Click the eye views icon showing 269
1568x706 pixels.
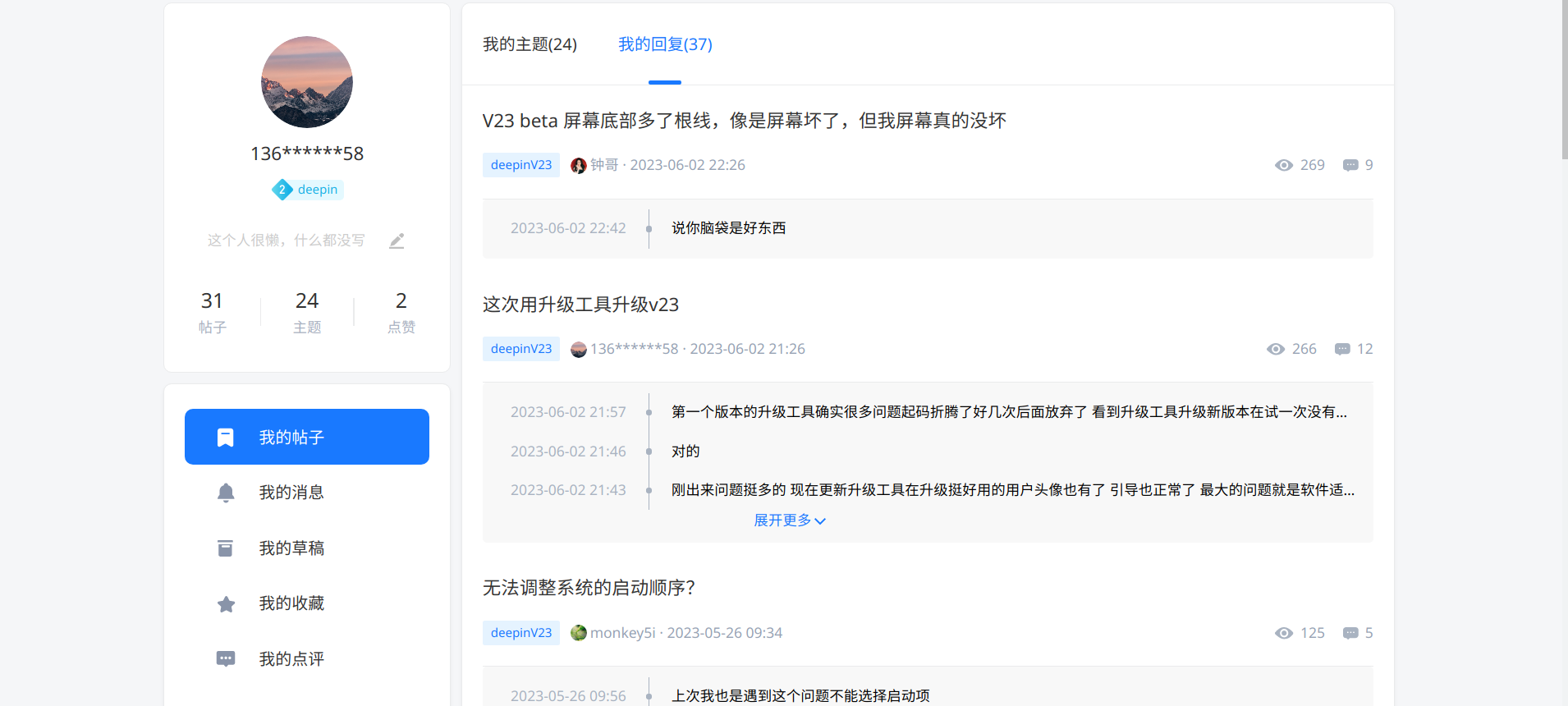(x=1284, y=165)
